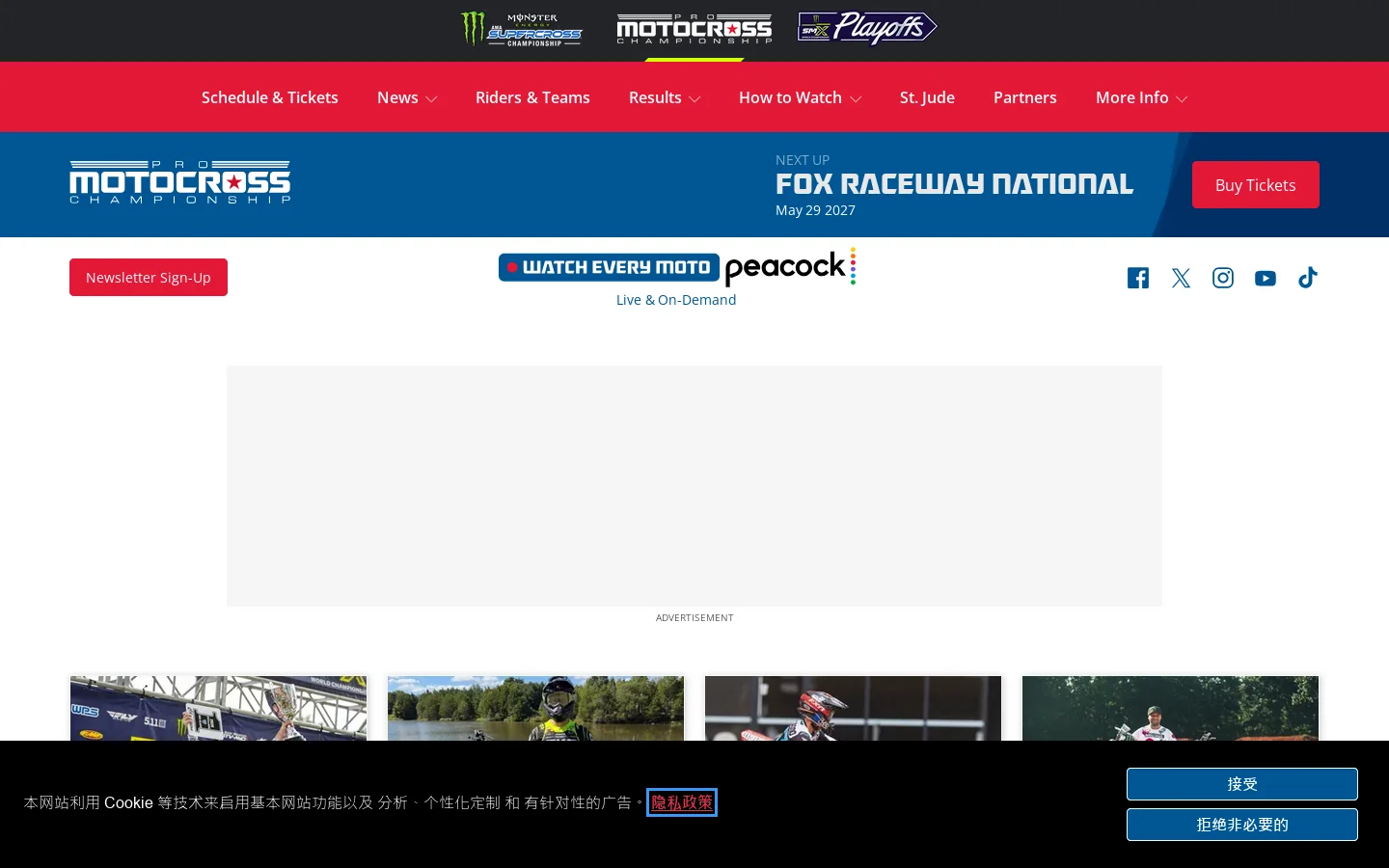This screenshot has width=1389, height=868.
Task: Open the X social icon
Action: [1181, 278]
